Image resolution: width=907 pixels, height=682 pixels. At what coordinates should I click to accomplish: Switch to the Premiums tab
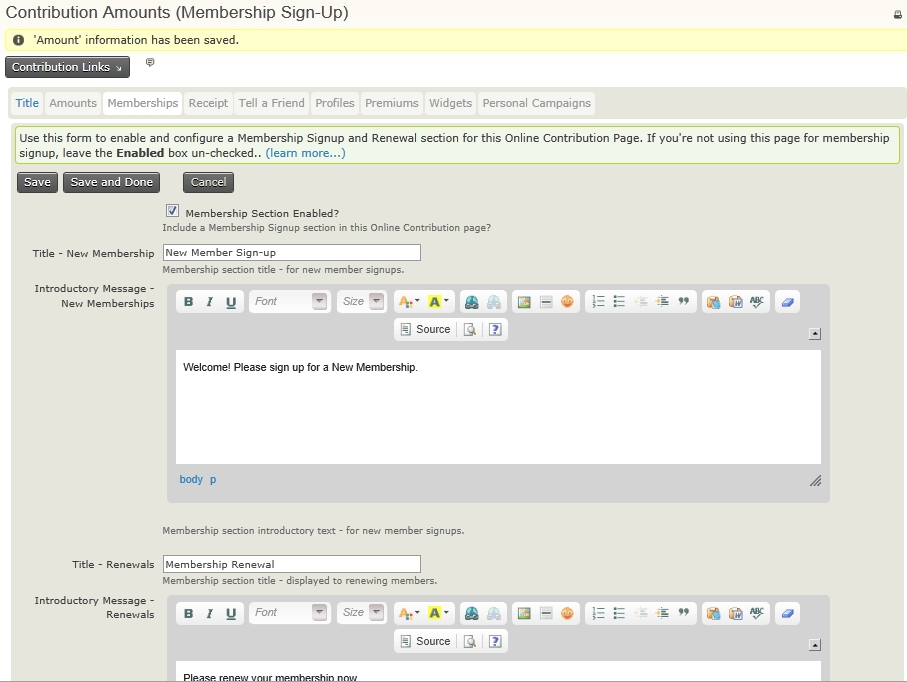click(x=391, y=103)
